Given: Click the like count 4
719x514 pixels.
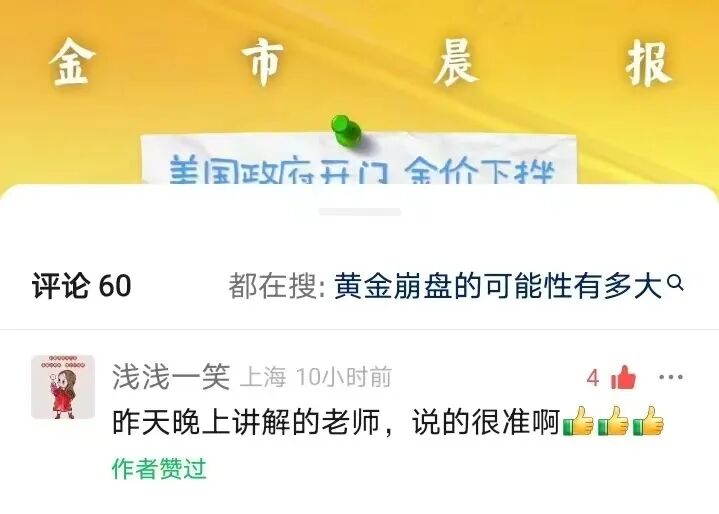Looking at the screenshot, I should tap(593, 378).
